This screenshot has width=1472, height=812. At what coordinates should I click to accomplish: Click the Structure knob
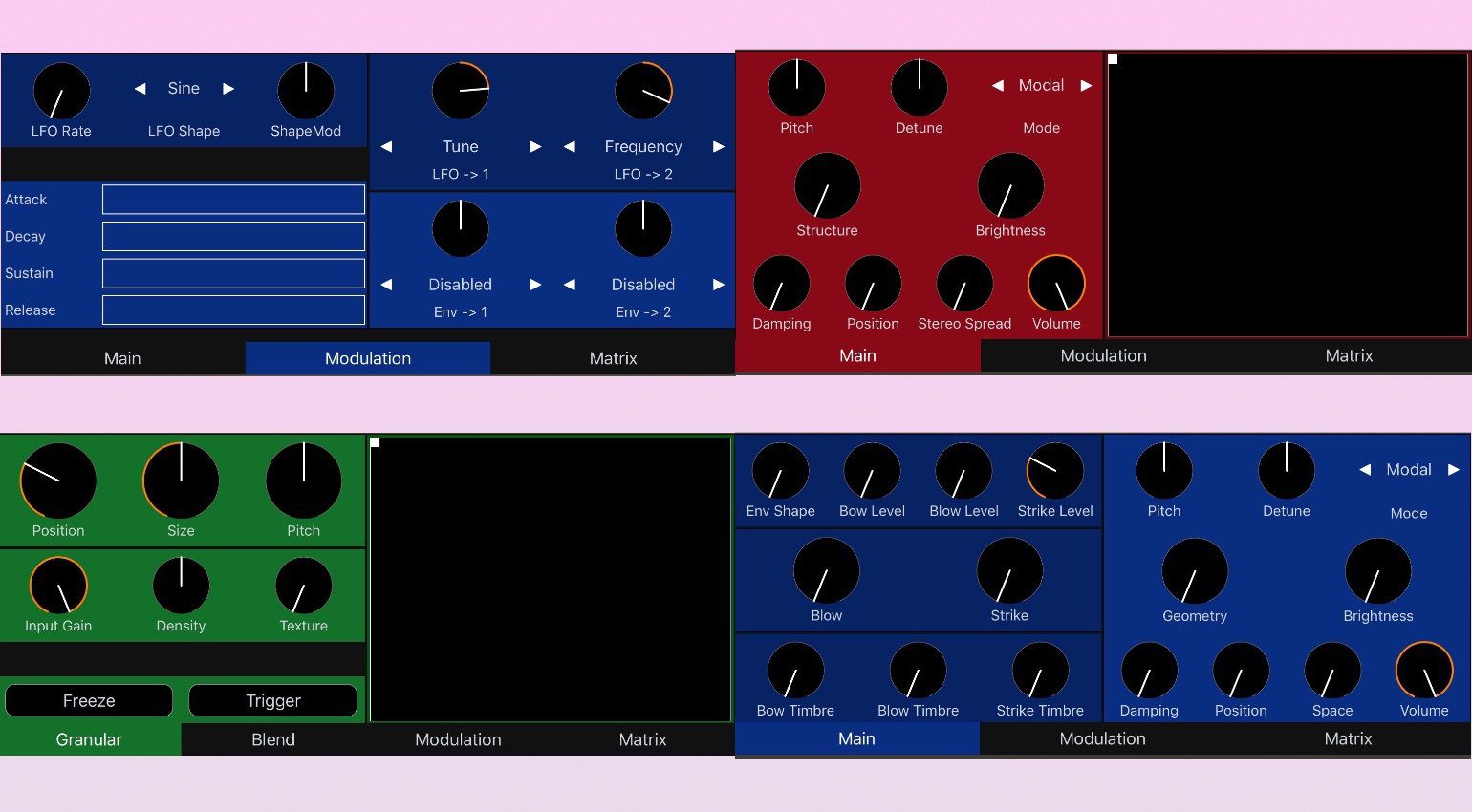(827, 186)
